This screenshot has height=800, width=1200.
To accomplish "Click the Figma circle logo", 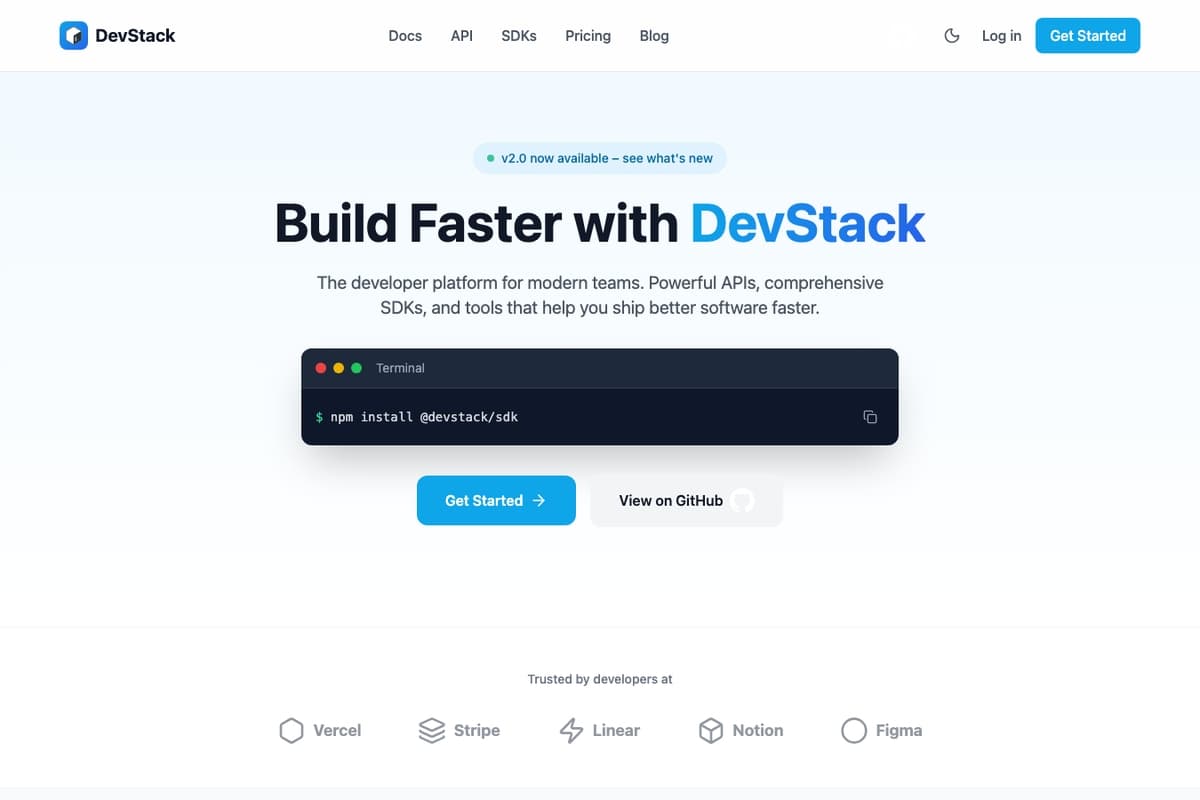I will 854,730.
